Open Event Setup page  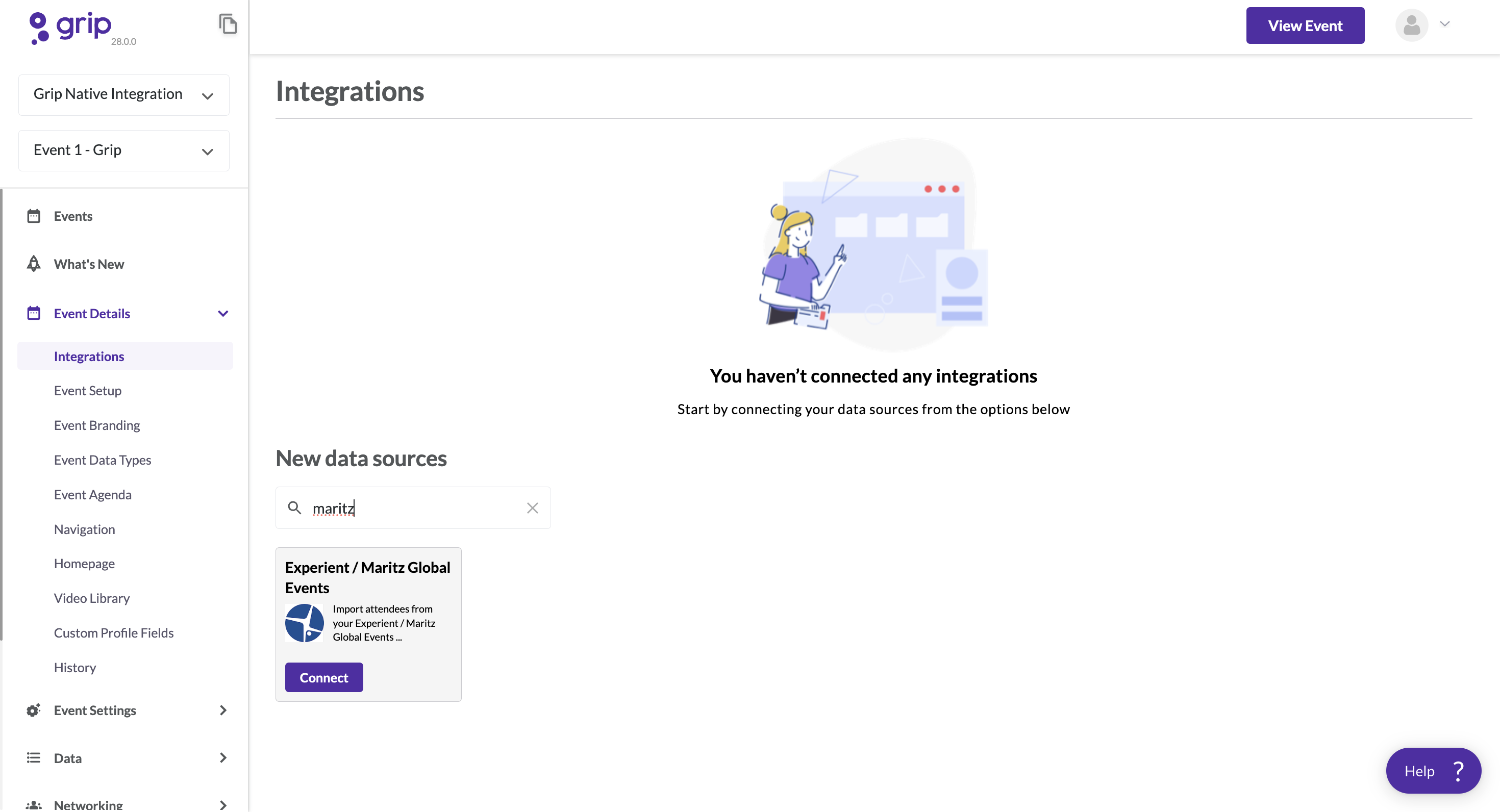tap(87, 391)
